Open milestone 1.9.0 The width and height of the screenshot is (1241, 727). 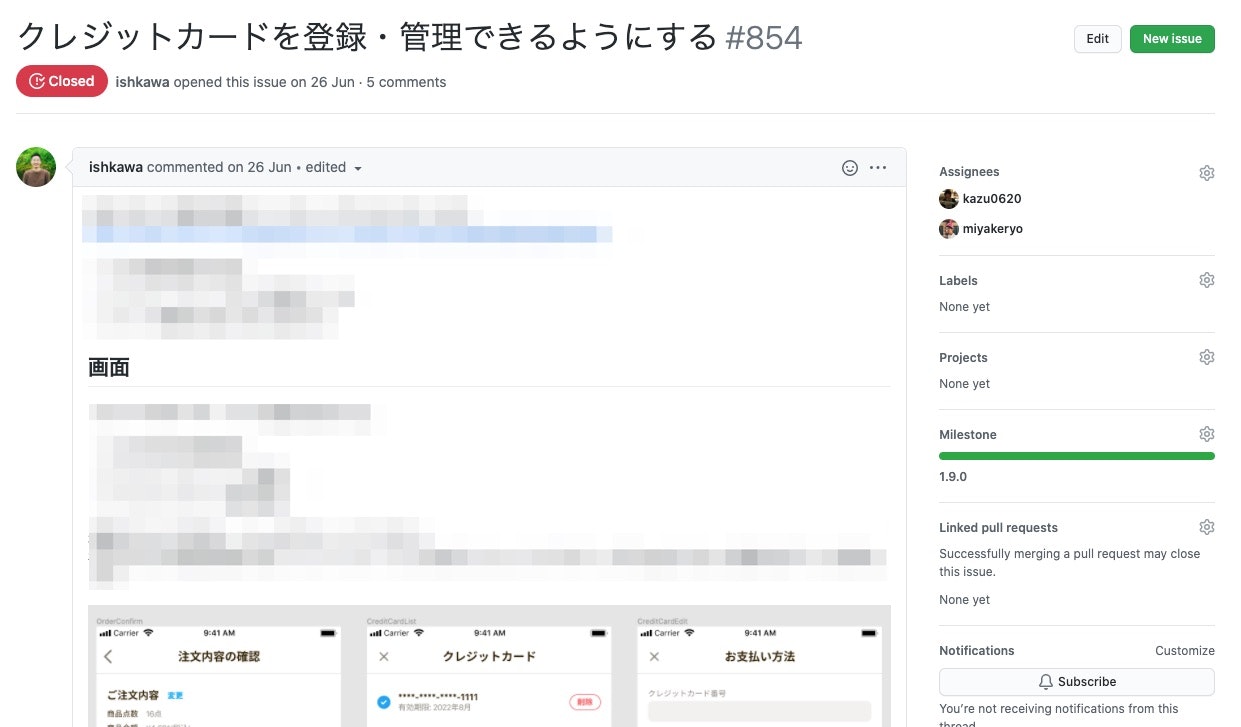pyautogui.click(x=953, y=477)
